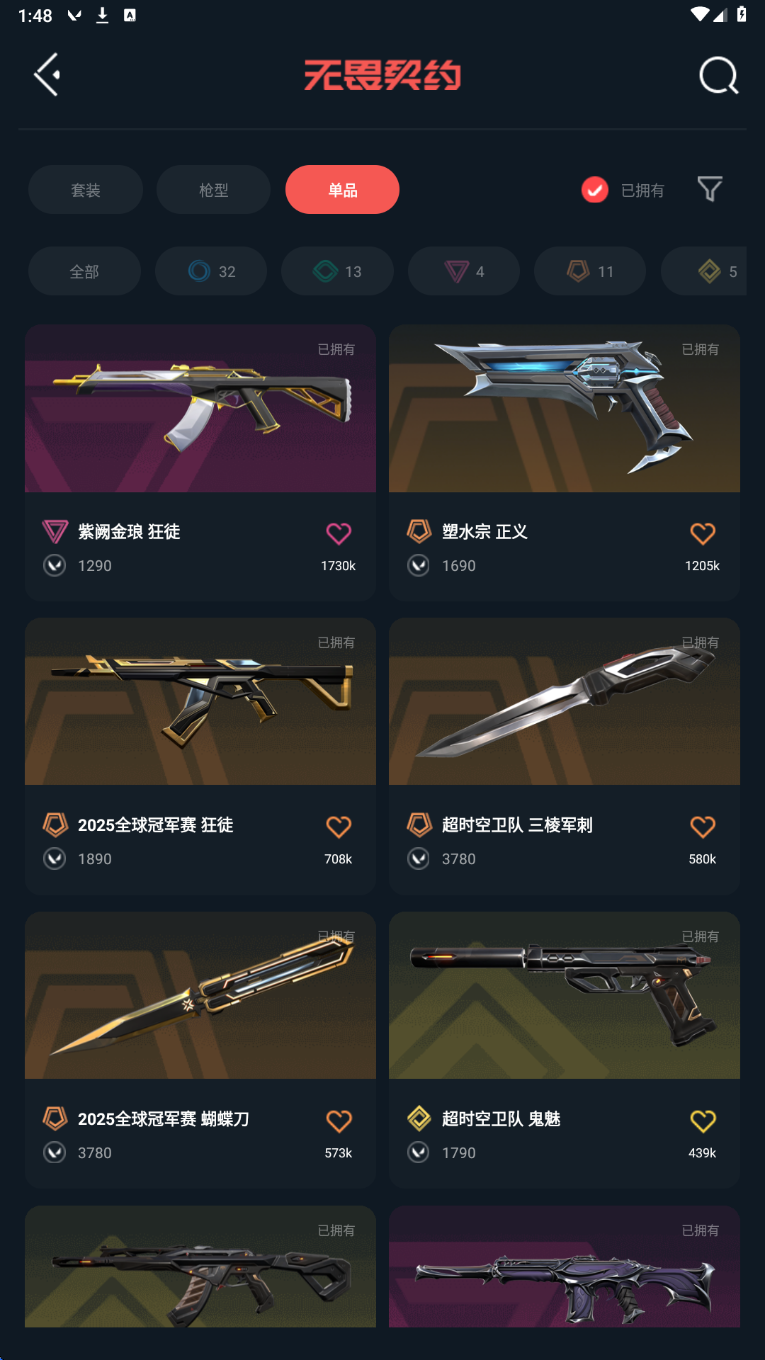Tap yellow heart on 超时空卫队 鬼魅
The width and height of the screenshot is (765, 1360).
pyautogui.click(x=703, y=1120)
